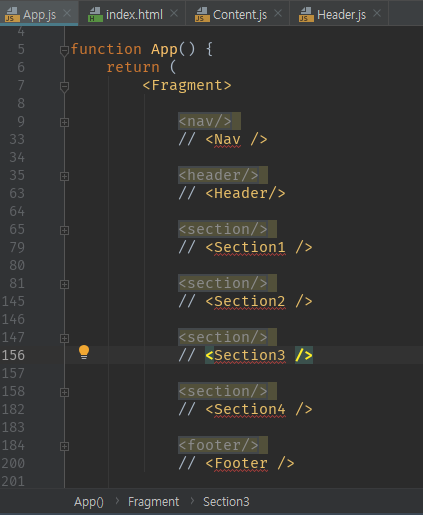This screenshot has height=515, width=423.
Task: Expand the folded footer block on line 184
Action: coord(64,446)
